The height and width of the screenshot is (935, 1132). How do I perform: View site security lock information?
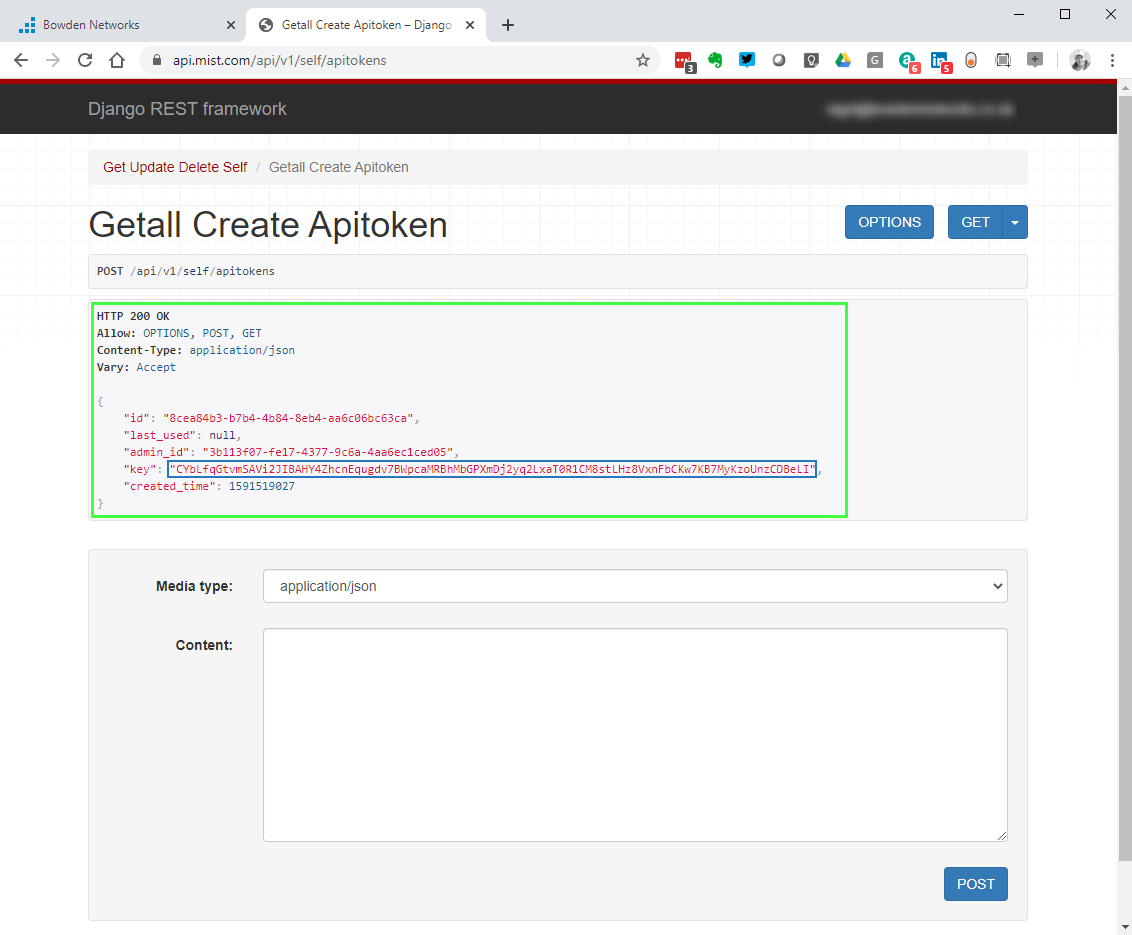click(x=157, y=61)
